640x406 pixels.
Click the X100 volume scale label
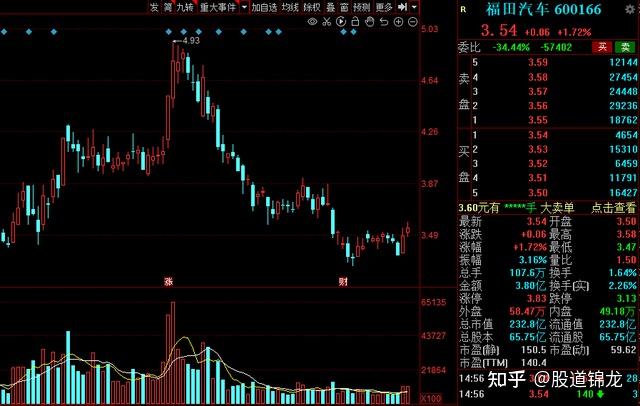pyautogui.click(x=430, y=399)
